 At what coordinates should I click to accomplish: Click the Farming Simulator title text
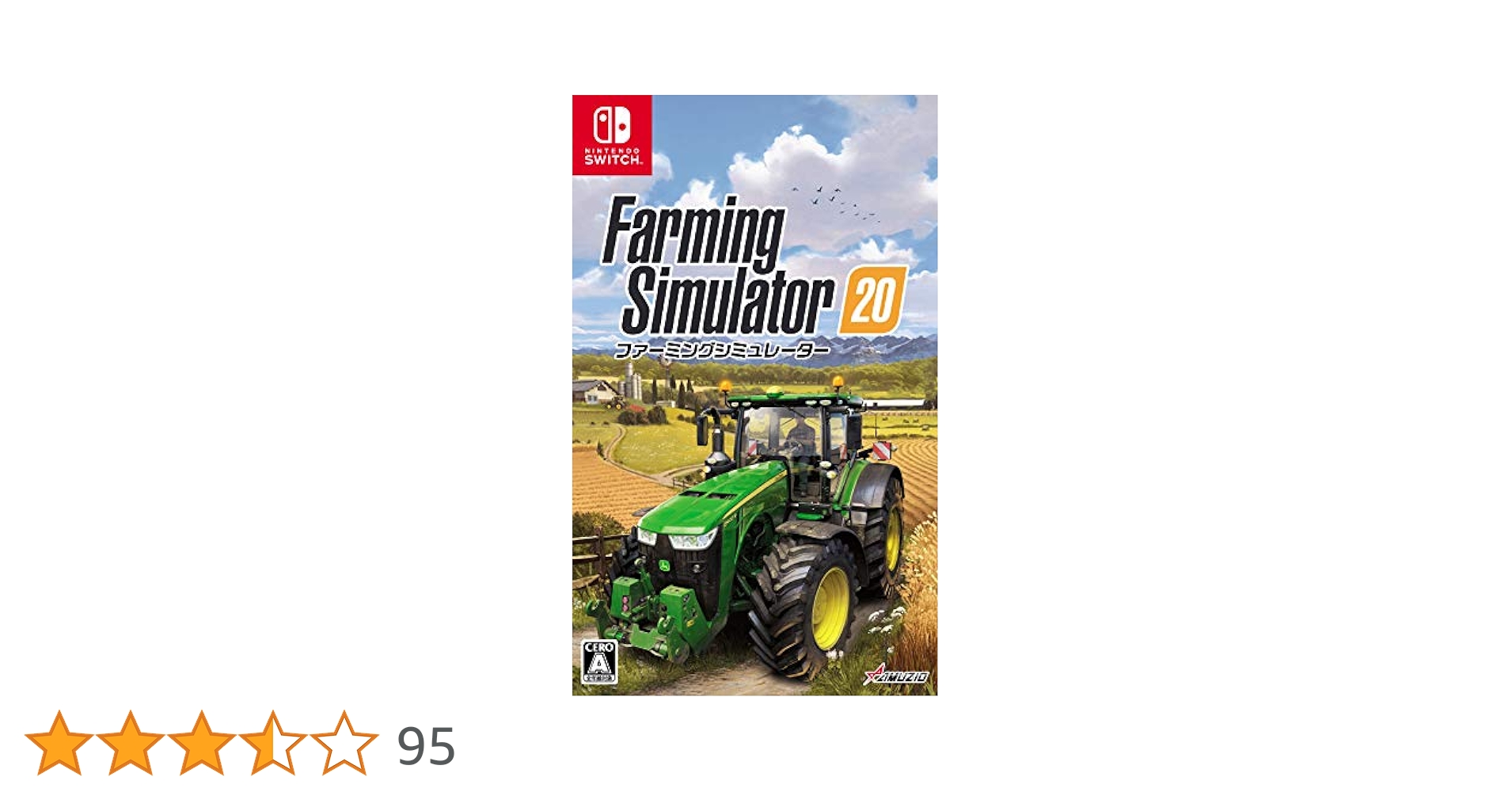pyautogui.click(x=716, y=265)
